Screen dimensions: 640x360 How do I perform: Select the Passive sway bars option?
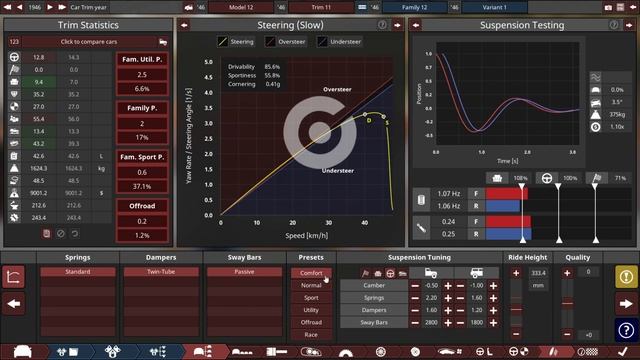click(x=244, y=272)
